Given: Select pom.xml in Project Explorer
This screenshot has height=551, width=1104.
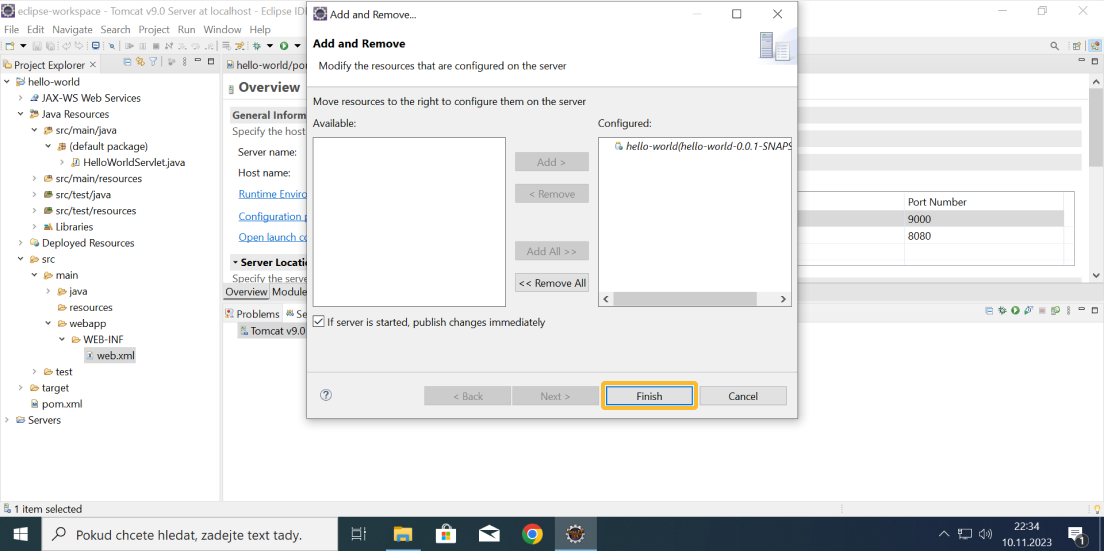Looking at the screenshot, I should (x=56, y=404).
